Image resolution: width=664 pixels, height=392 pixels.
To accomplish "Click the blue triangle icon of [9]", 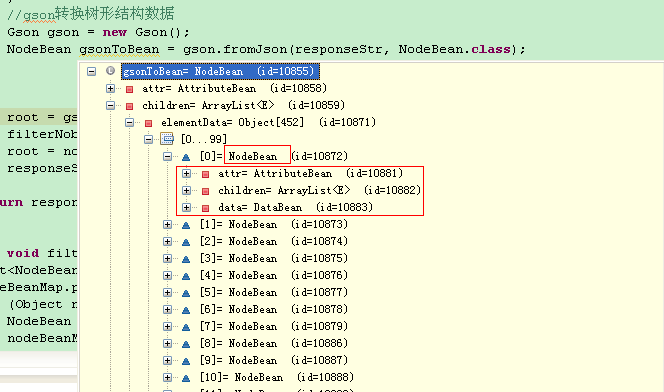I will click(186, 361).
